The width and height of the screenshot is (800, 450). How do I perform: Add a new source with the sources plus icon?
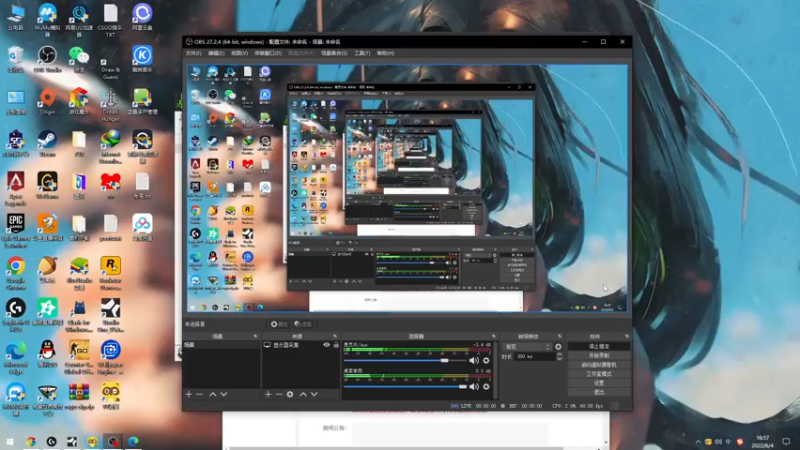pyautogui.click(x=268, y=394)
